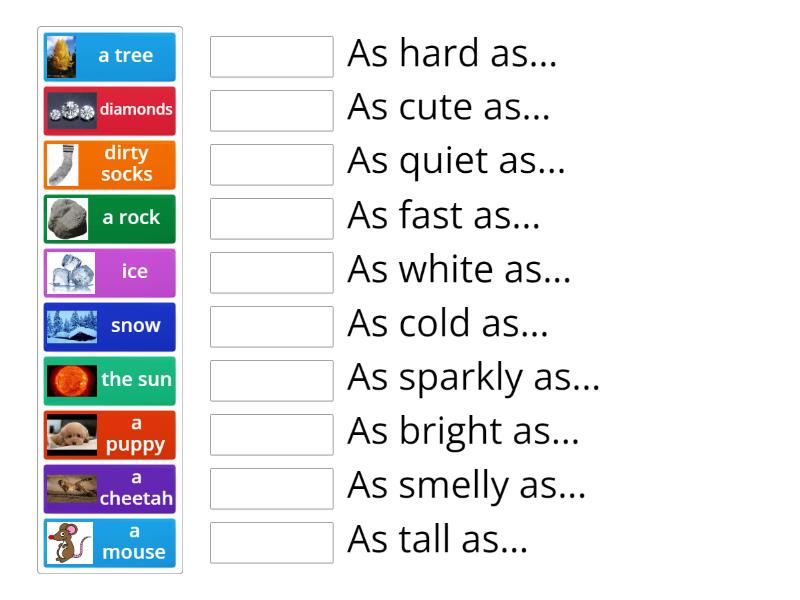Viewport: 800px width, 600px height.
Task: Select the 'diamonds' picture tile
Action: 109,111
